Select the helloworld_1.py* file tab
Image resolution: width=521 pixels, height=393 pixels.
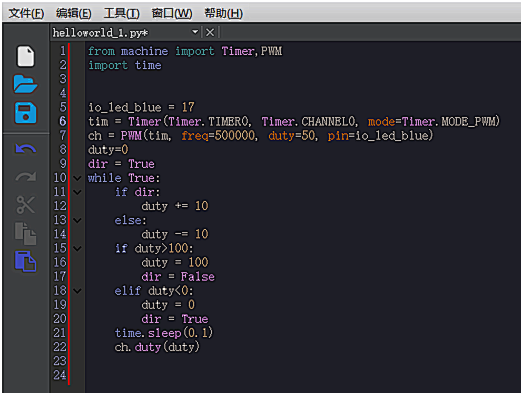point(100,33)
